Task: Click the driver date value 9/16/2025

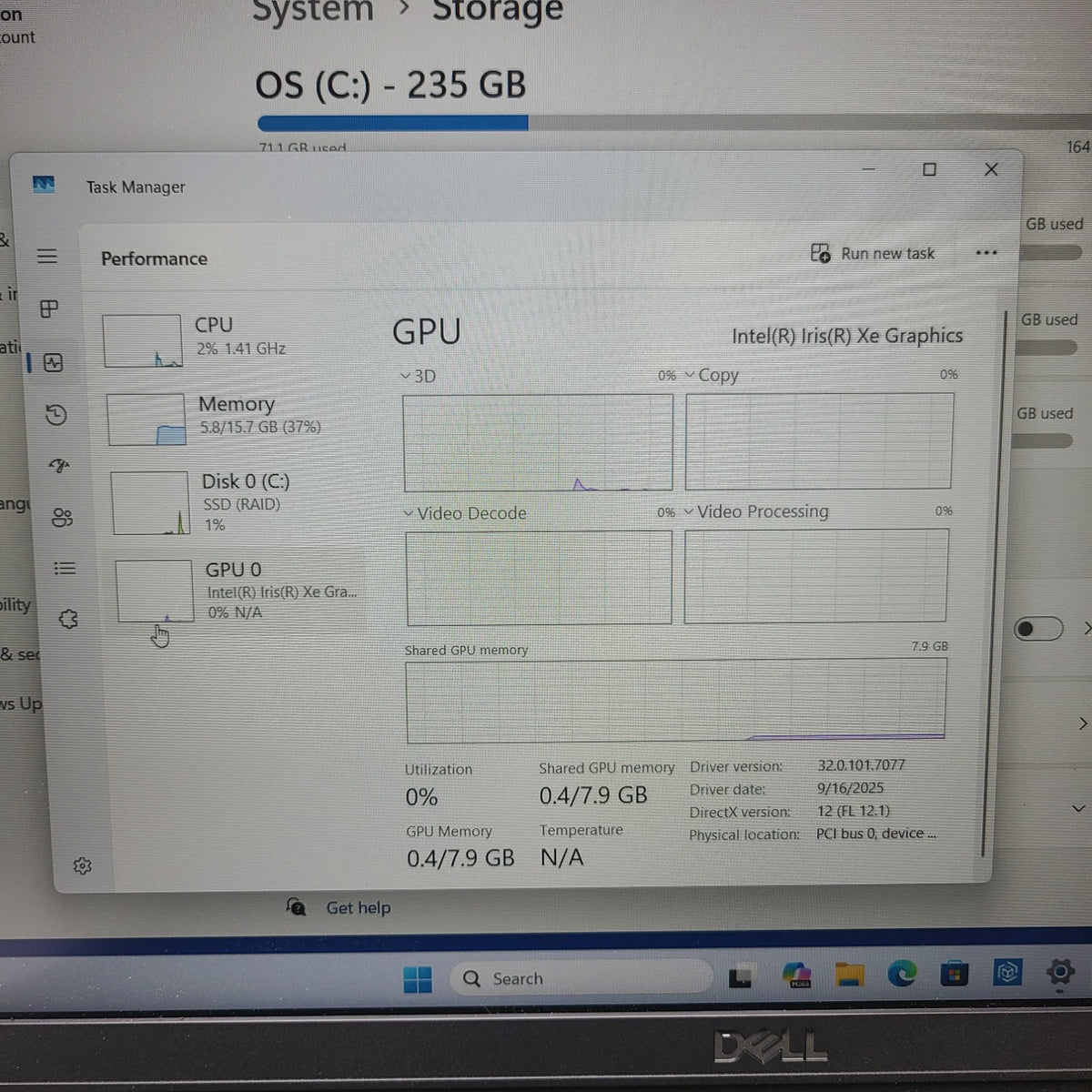Action: coord(850,788)
